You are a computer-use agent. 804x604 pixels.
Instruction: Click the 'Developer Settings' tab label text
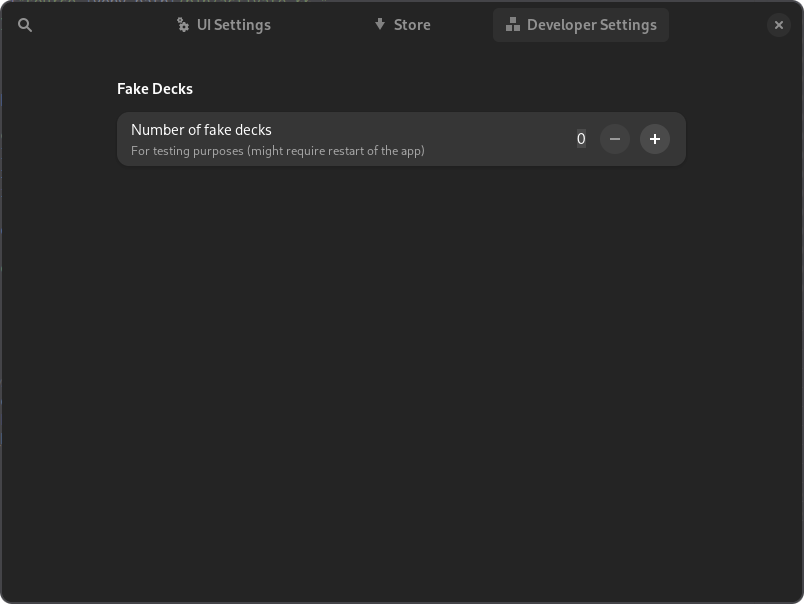[592, 25]
